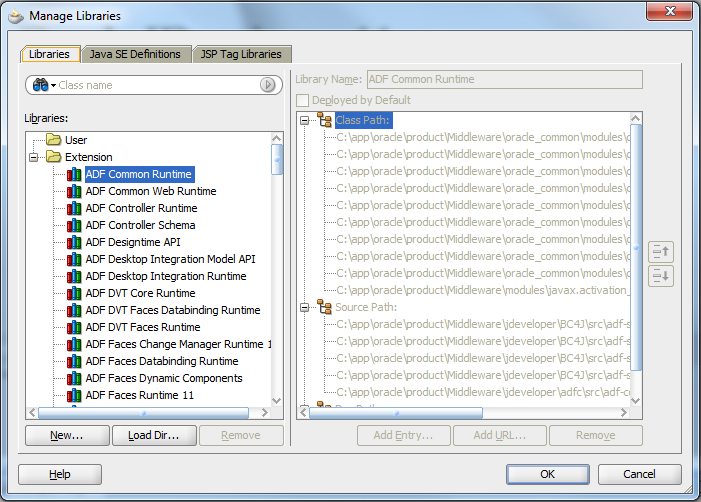Image resolution: width=701 pixels, height=502 pixels.
Task: Click the Class name search field
Action: point(158,85)
